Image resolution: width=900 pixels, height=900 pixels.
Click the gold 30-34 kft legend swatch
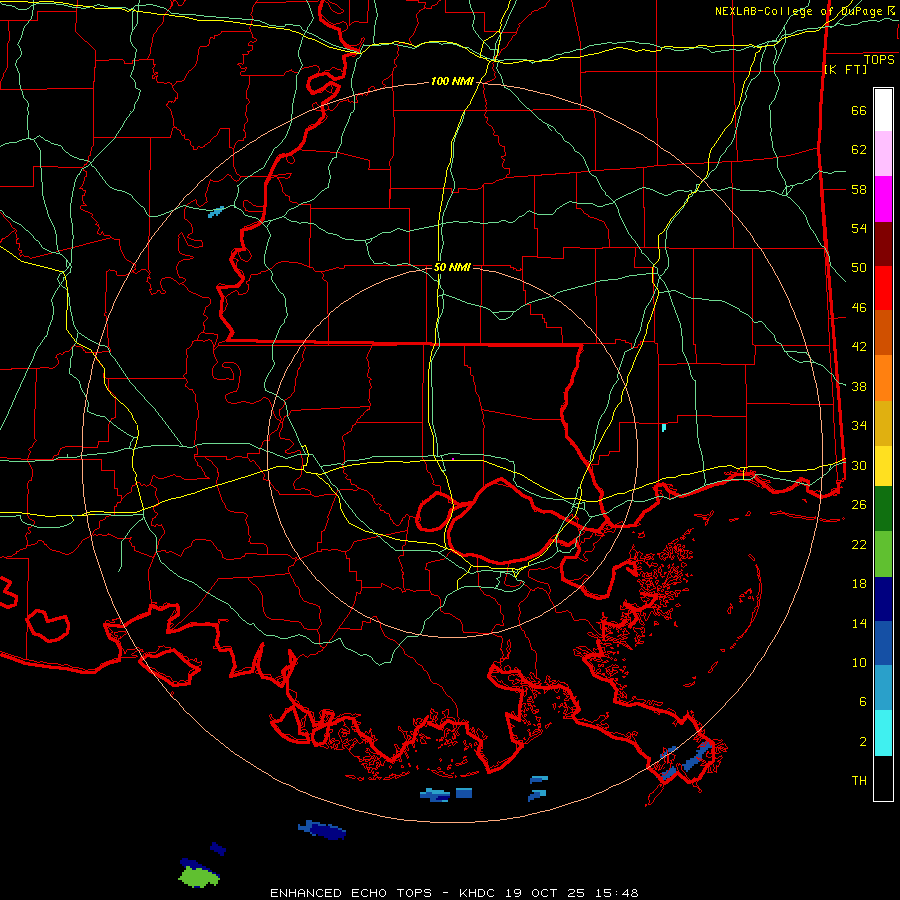pyautogui.click(x=883, y=424)
